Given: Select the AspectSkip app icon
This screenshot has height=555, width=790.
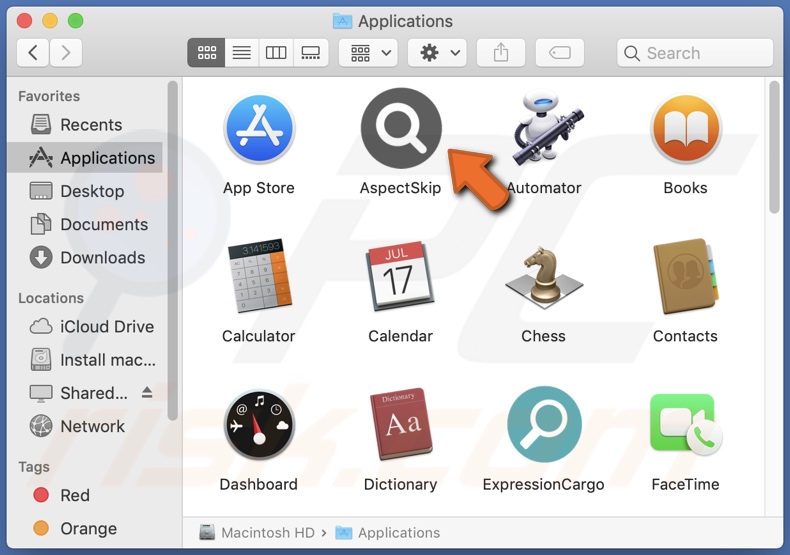Looking at the screenshot, I should (401, 128).
